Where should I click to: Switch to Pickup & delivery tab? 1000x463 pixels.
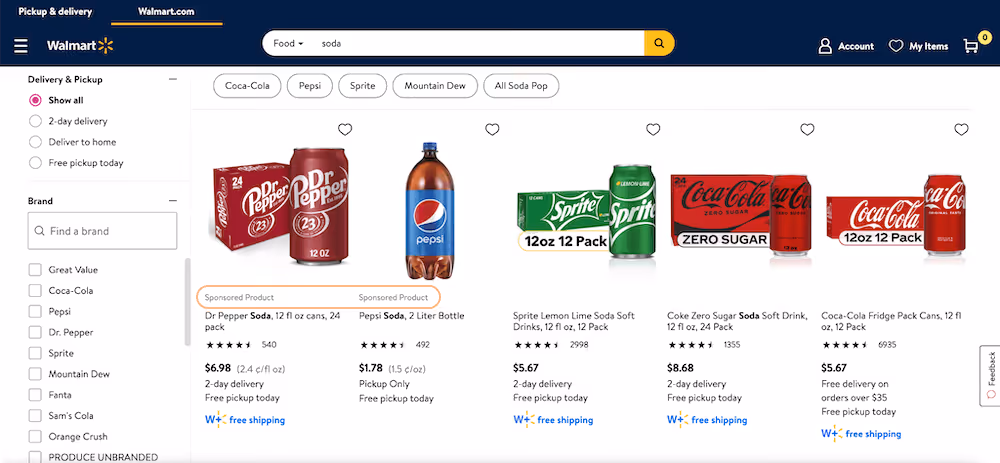tap(55, 11)
